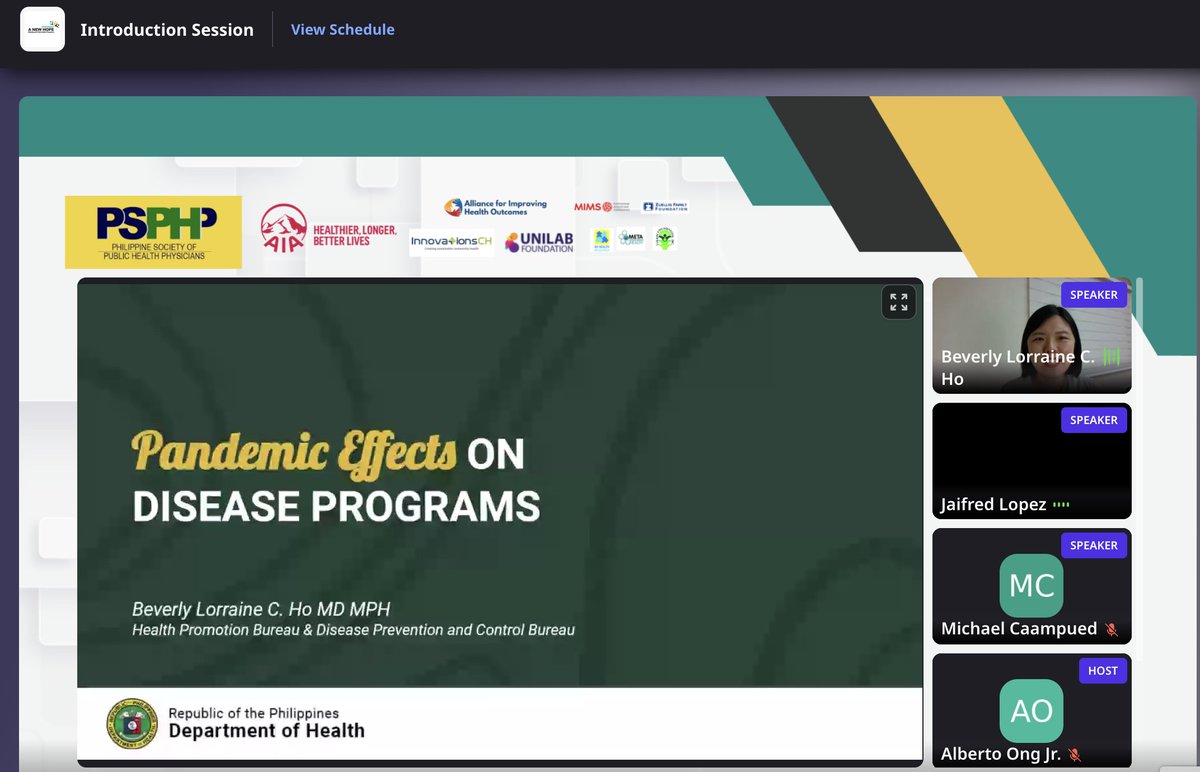Click the Alliance for Improving Health Outcomes logo
This screenshot has height=772, width=1200.
coord(496,207)
